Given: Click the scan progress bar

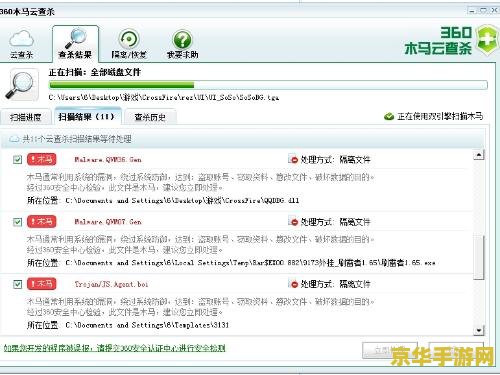Looking at the screenshot, I should [x=268, y=85].
